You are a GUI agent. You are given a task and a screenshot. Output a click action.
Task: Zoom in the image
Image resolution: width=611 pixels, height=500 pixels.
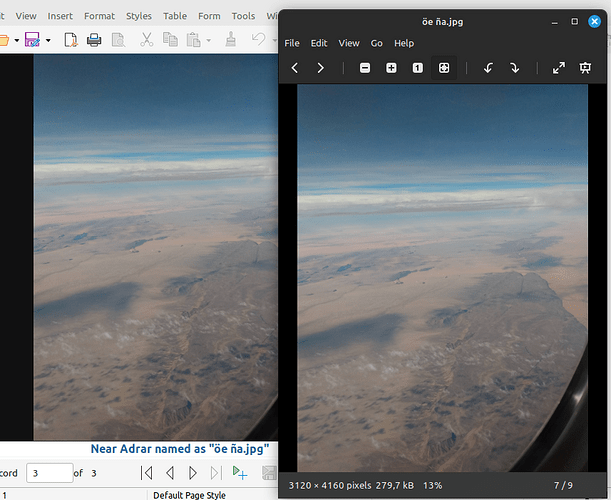tap(391, 68)
